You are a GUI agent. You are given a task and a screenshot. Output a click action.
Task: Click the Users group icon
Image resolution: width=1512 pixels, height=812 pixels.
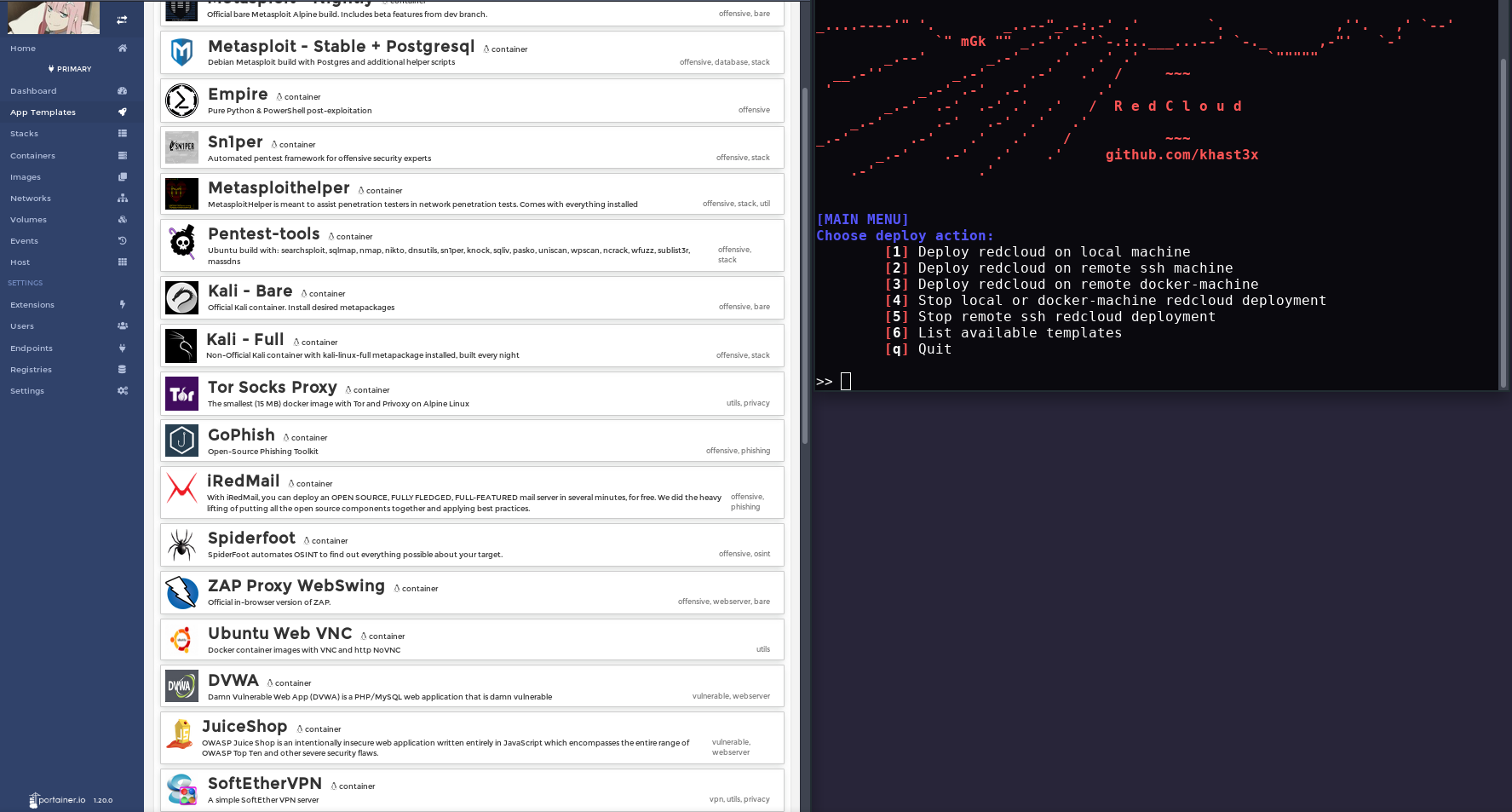tap(123, 326)
